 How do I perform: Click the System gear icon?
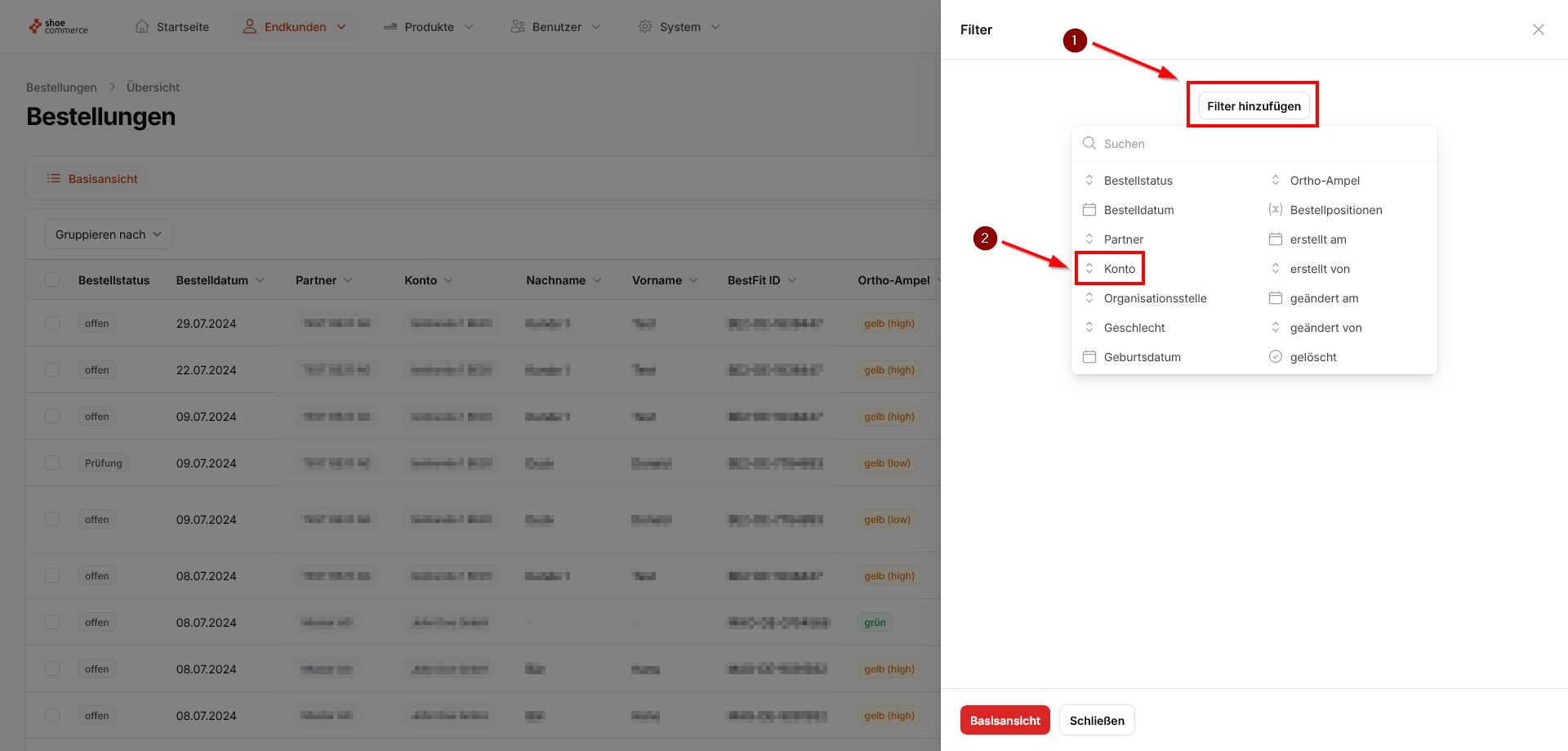645,26
